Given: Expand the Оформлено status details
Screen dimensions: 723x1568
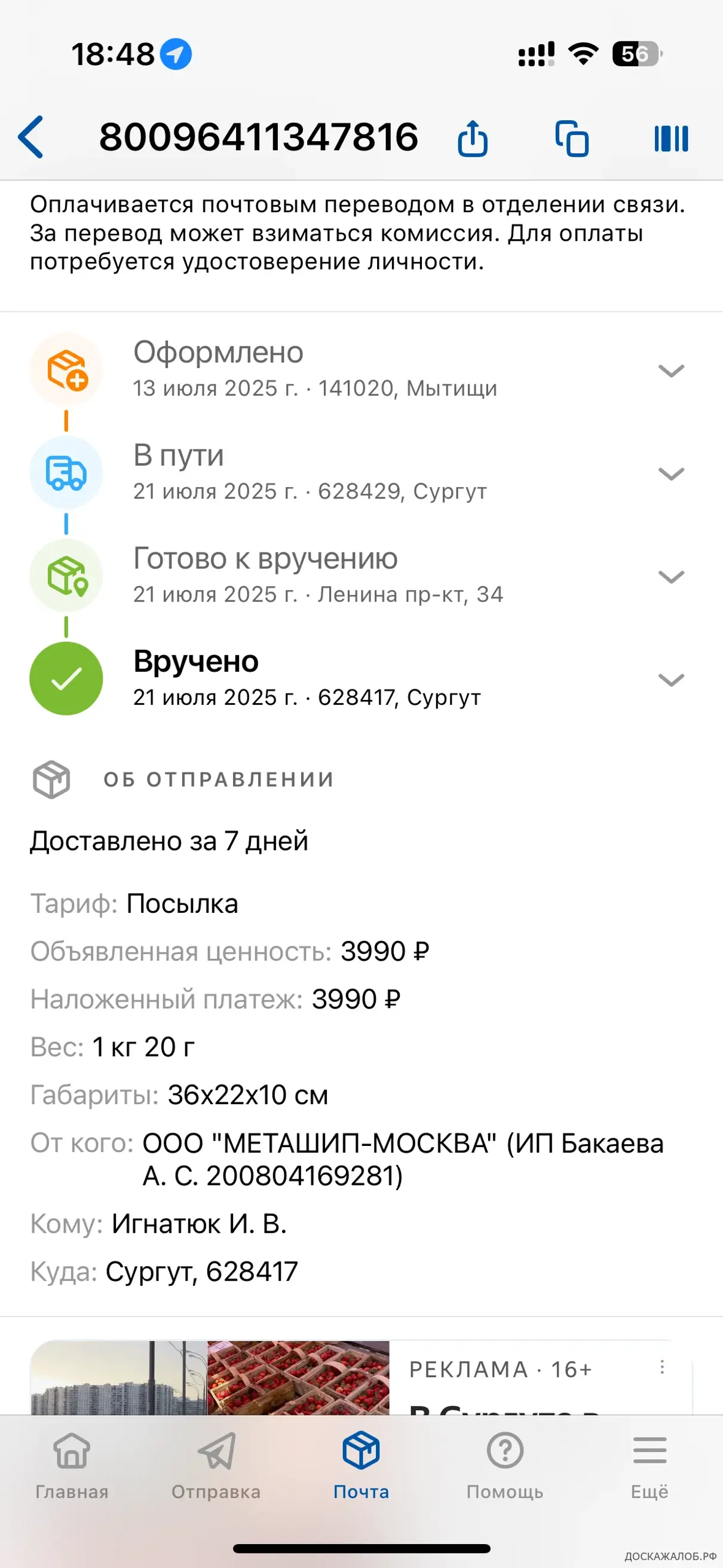Looking at the screenshot, I should coord(671,370).
